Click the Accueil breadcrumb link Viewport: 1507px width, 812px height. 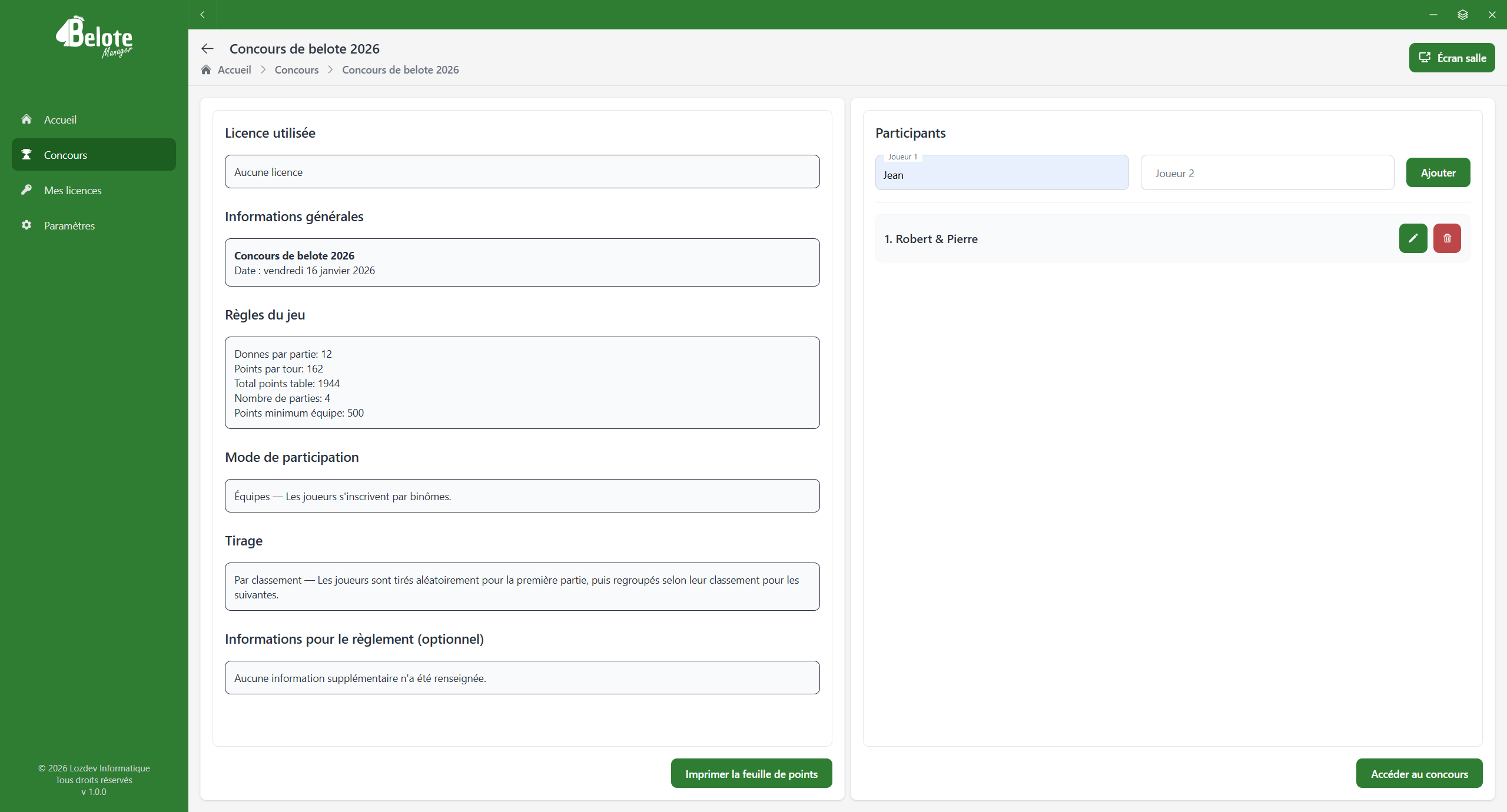pos(234,70)
